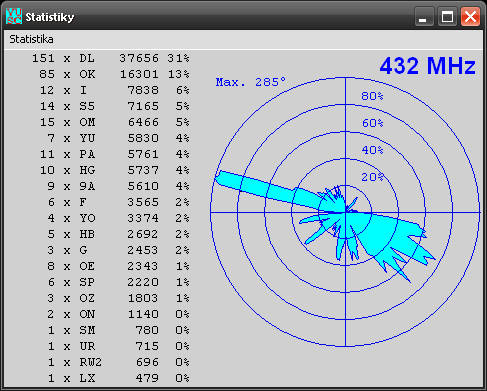Minimize the Statistiky window

[424, 16]
